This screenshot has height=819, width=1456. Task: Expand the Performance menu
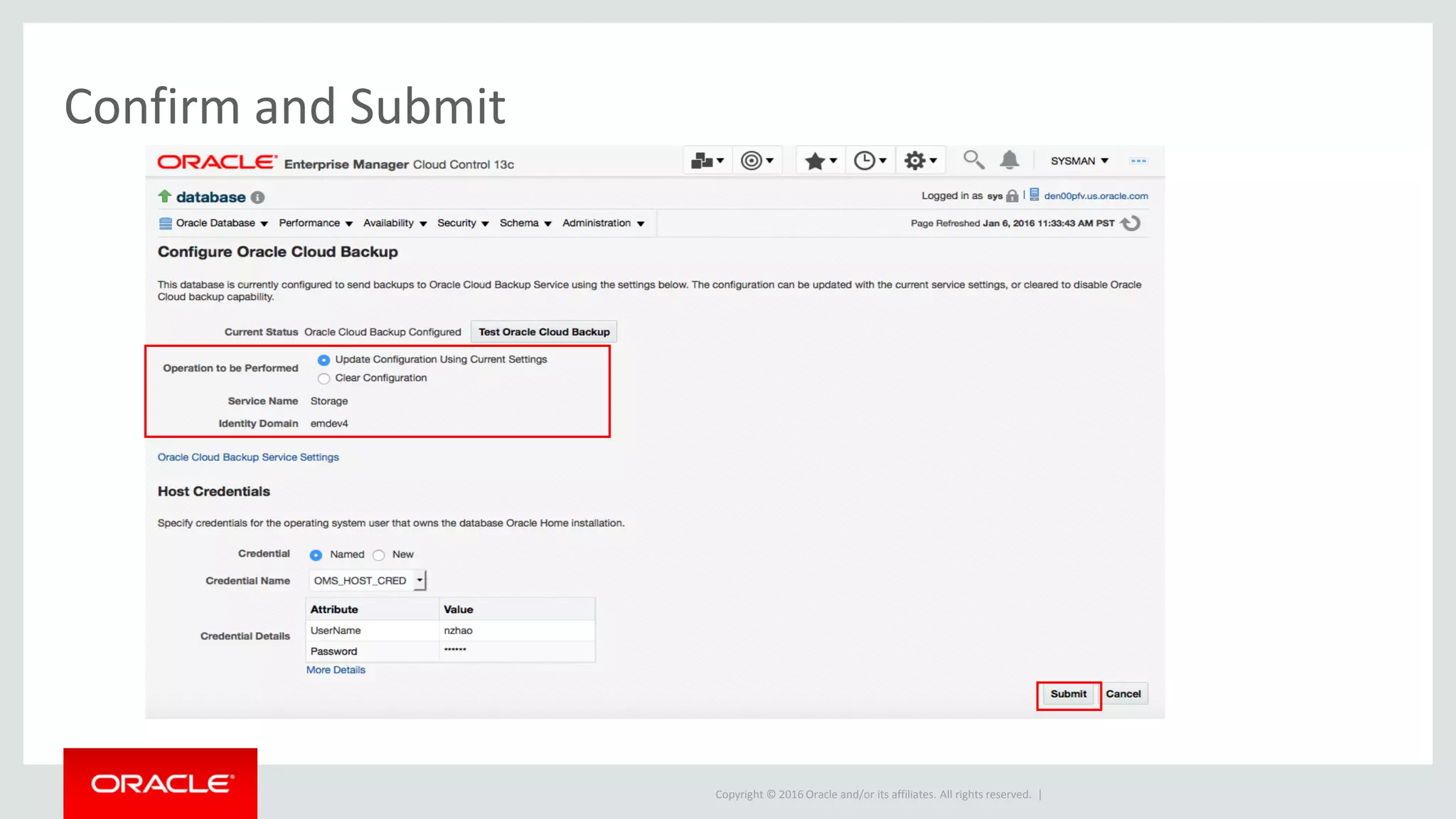click(316, 223)
